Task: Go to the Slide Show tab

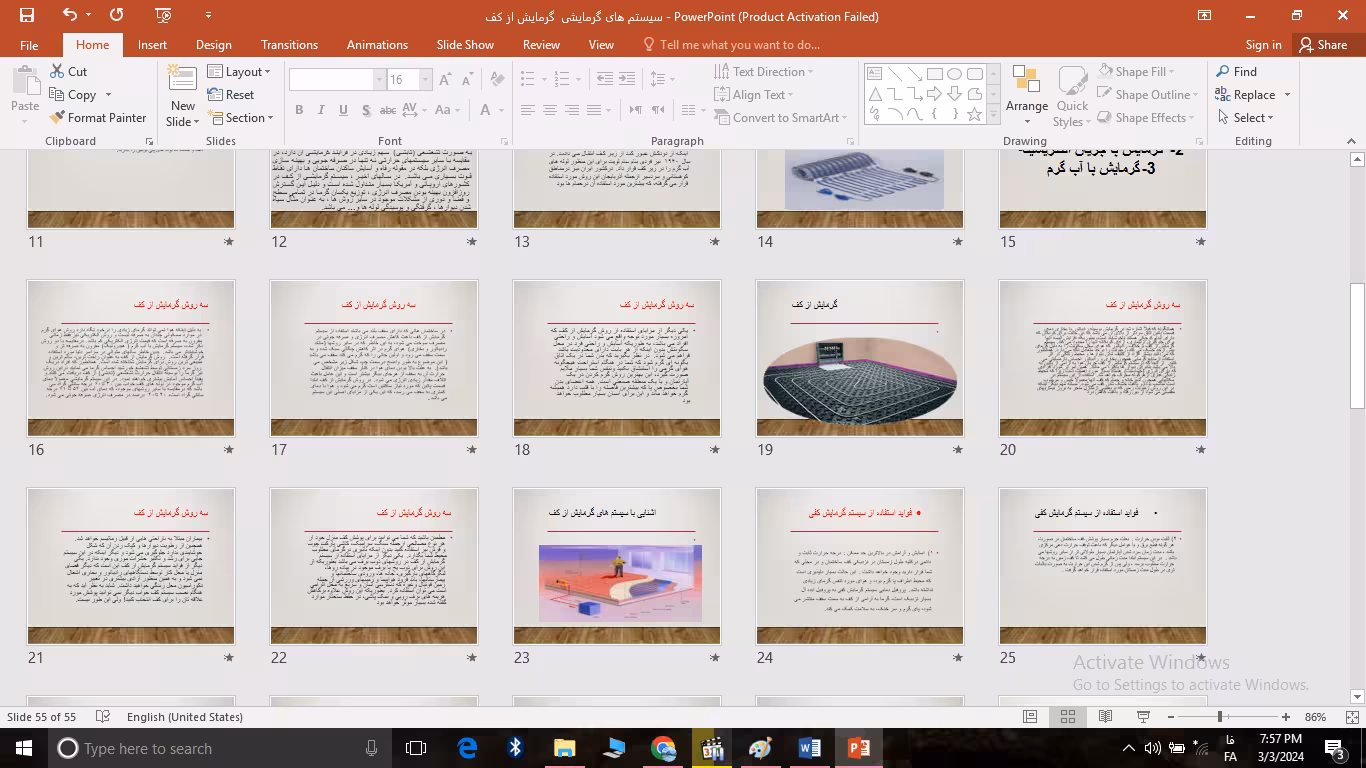Action: pos(465,45)
